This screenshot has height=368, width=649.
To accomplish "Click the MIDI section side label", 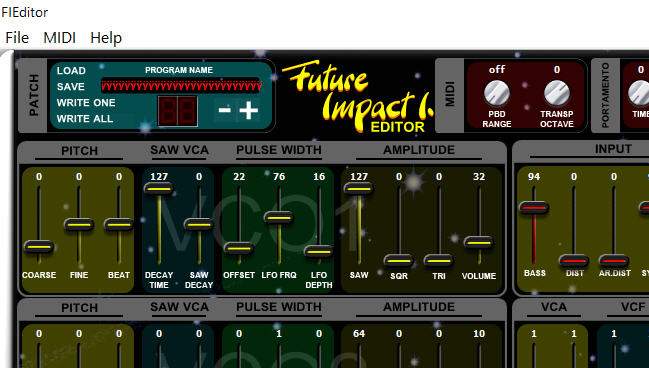I will [x=450, y=94].
